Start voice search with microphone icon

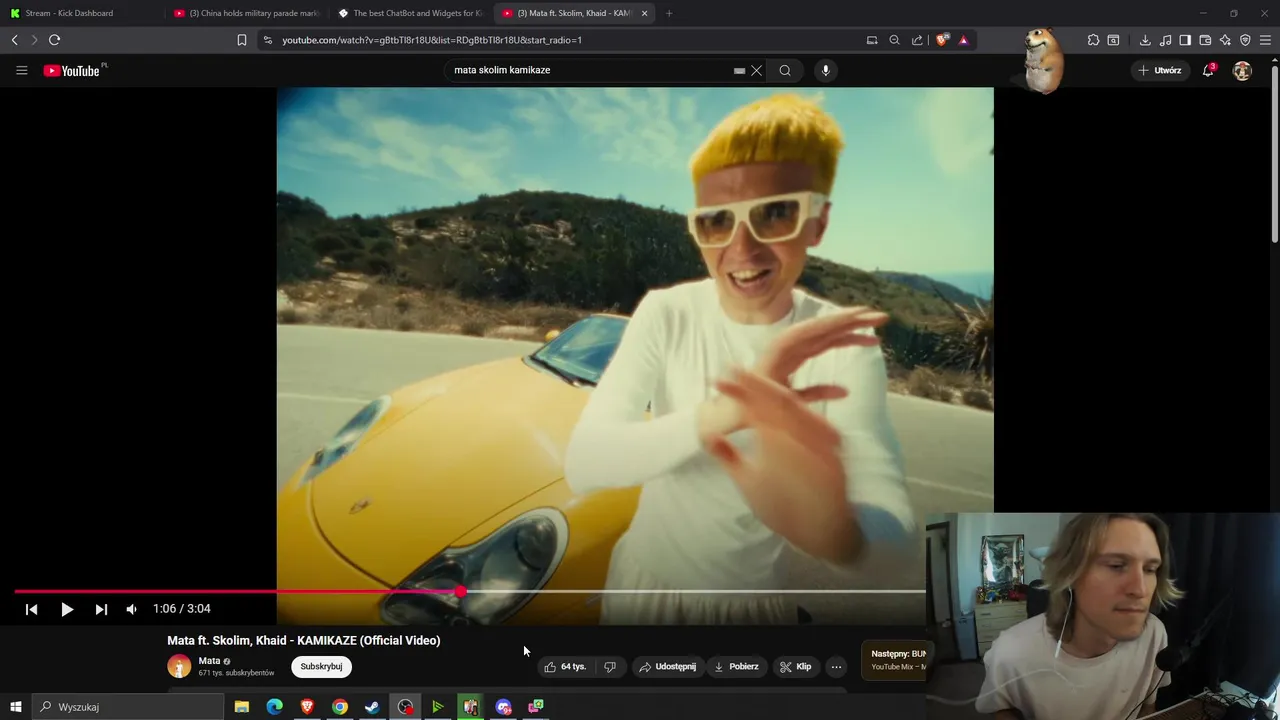click(825, 70)
